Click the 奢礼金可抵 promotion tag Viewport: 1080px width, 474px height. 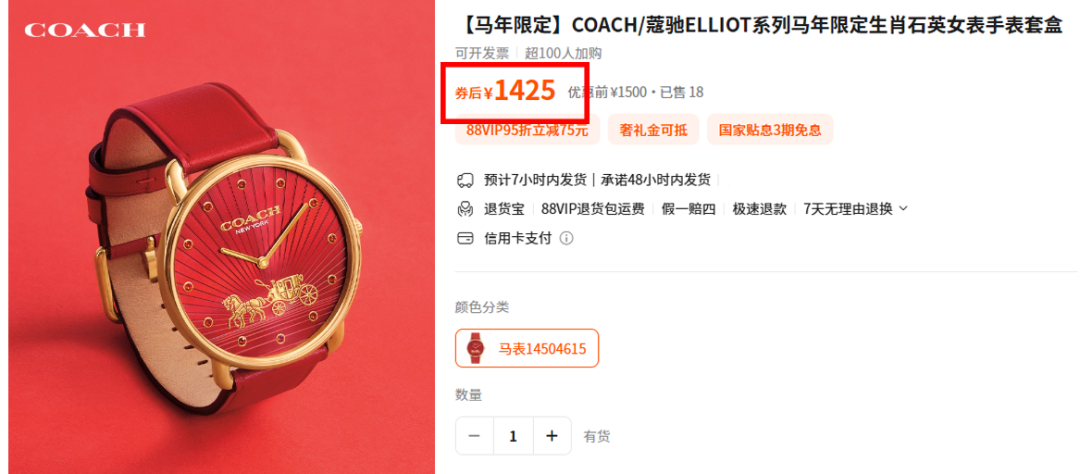coord(653,130)
